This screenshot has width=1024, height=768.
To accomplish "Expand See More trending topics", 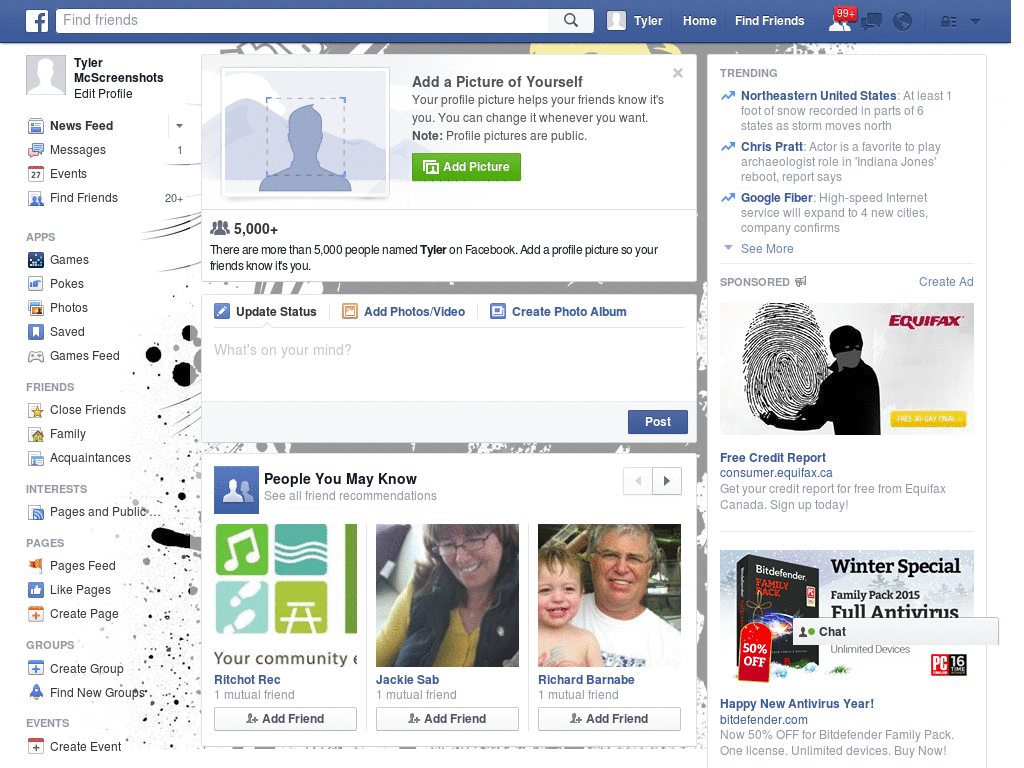I will [x=767, y=249].
